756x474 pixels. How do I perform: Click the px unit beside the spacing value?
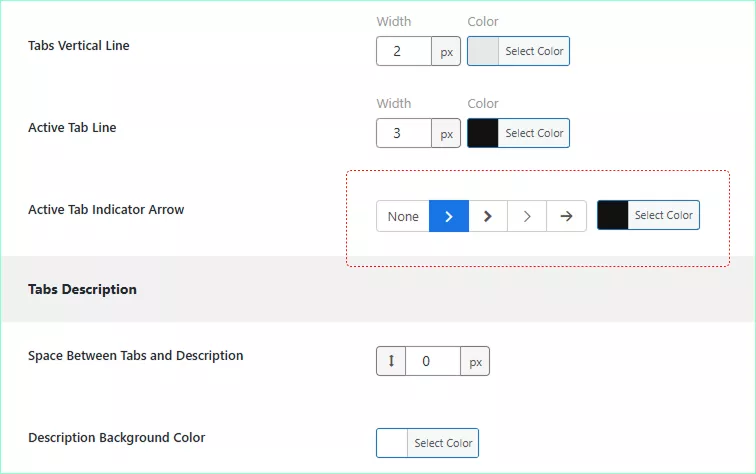[475, 361]
